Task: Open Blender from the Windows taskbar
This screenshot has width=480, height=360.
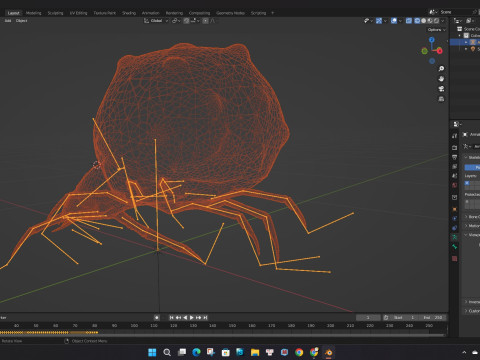Action: click(x=329, y=352)
